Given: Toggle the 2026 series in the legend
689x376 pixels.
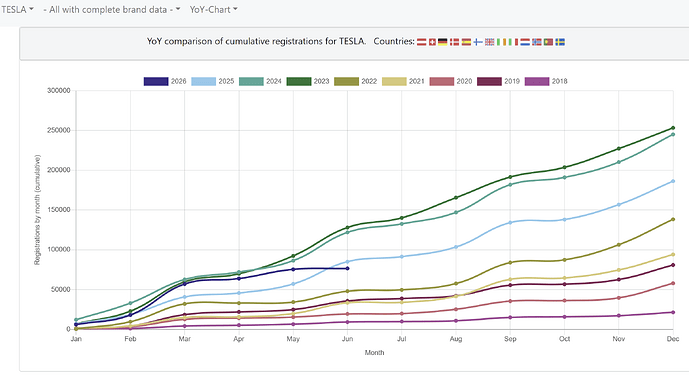Looking at the screenshot, I should coord(165,81).
